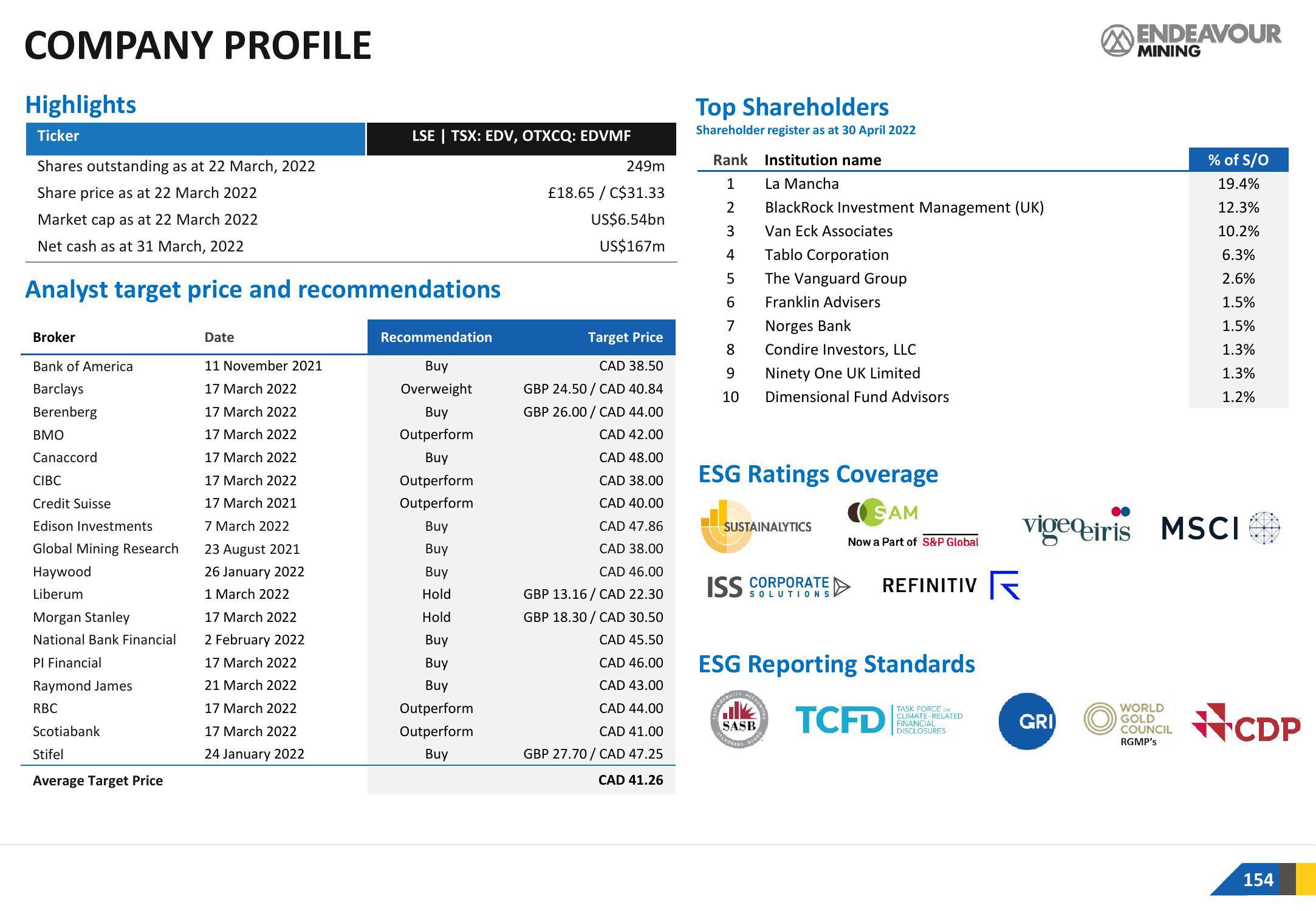Select the Barclays broker name
Screen dimensions: 1316x911
click(58, 389)
